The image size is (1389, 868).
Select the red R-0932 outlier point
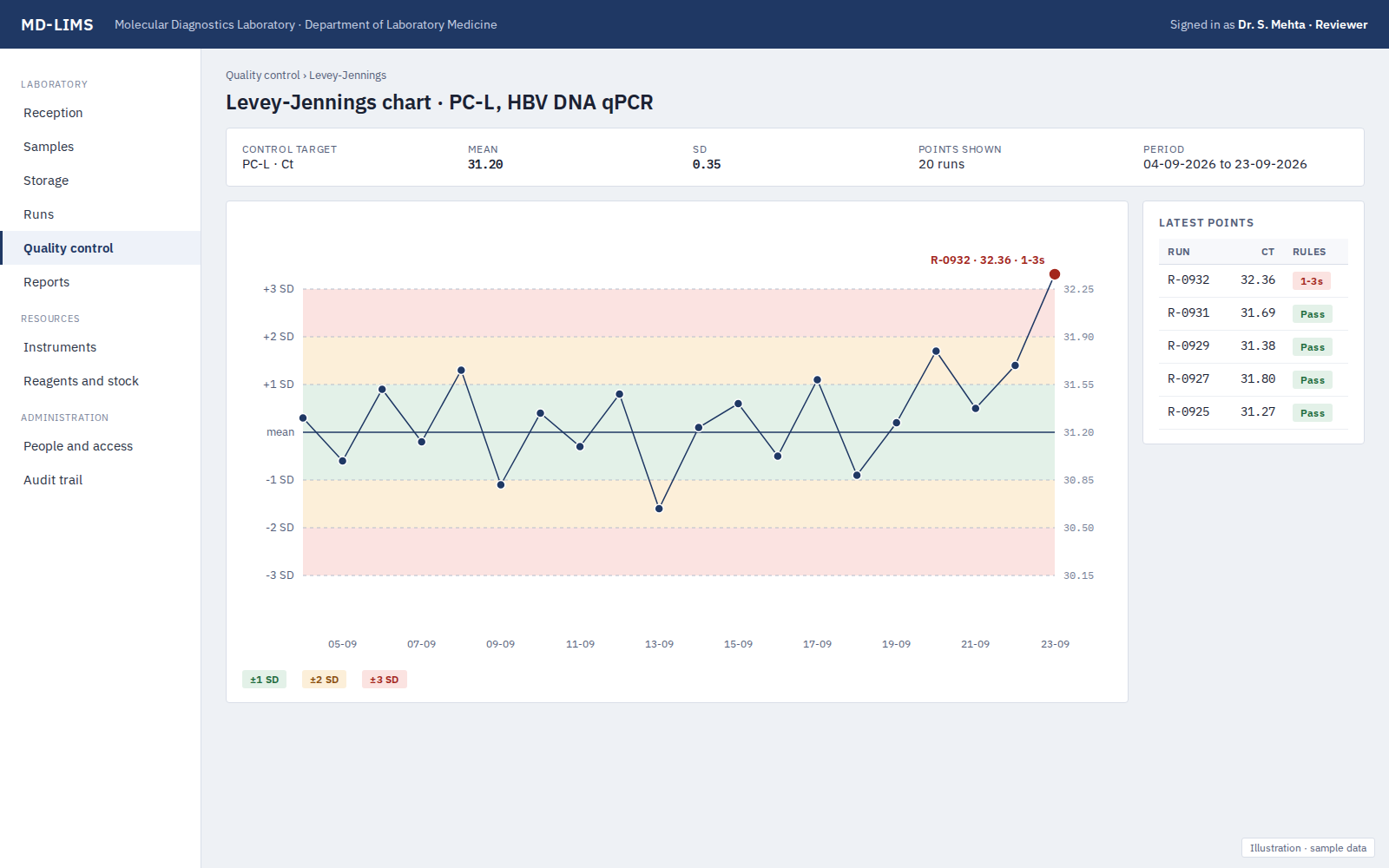[1055, 274]
